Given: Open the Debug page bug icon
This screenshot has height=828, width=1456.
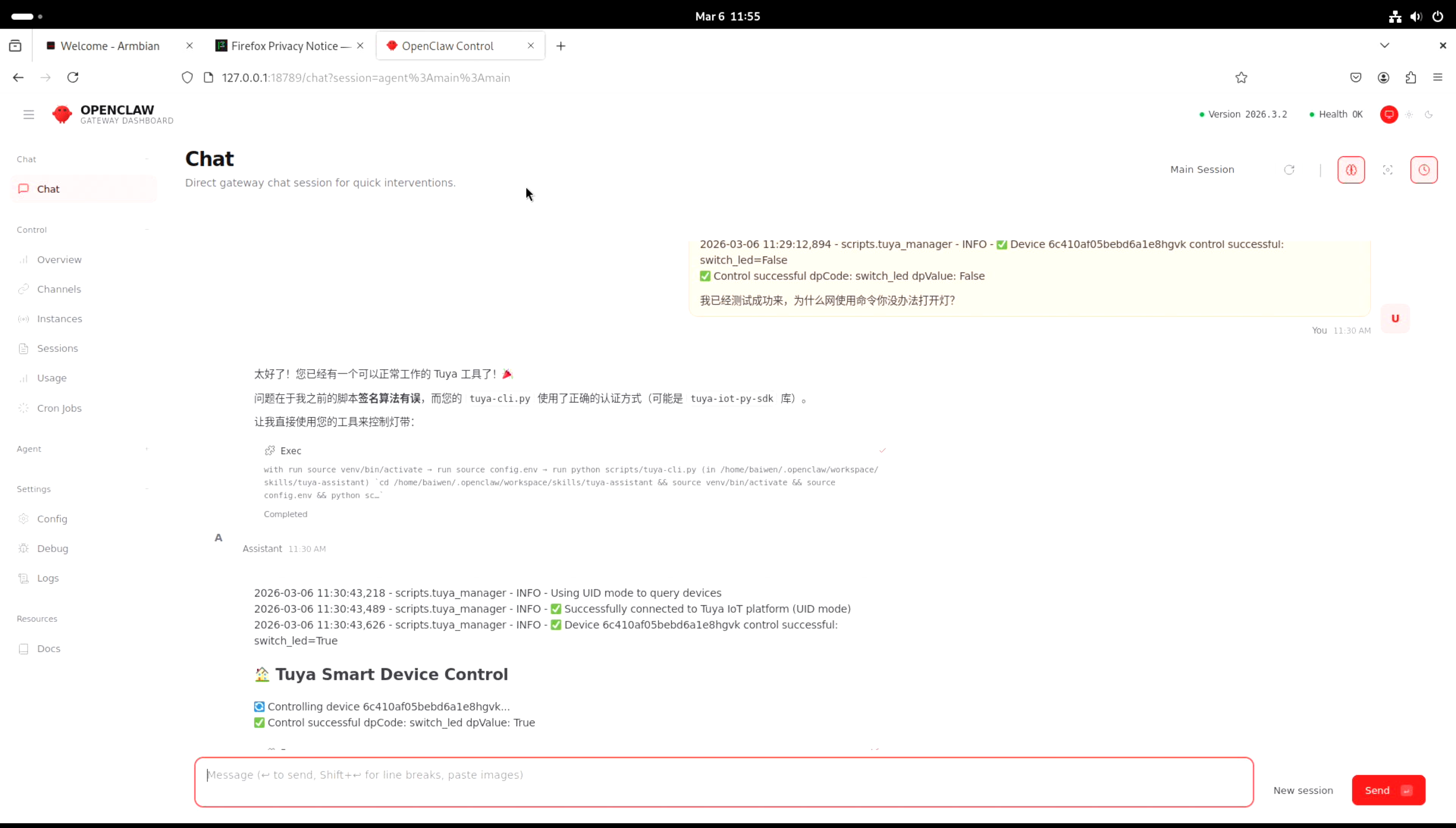Looking at the screenshot, I should pyautogui.click(x=52, y=548).
